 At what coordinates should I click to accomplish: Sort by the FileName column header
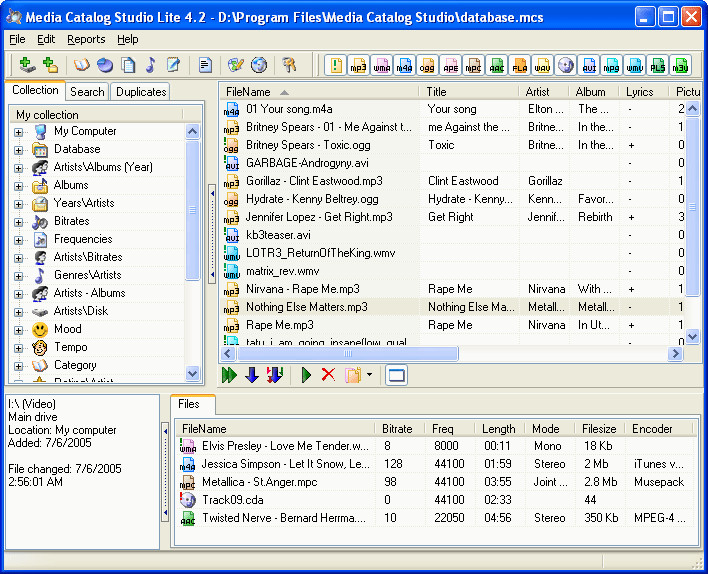click(x=320, y=92)
